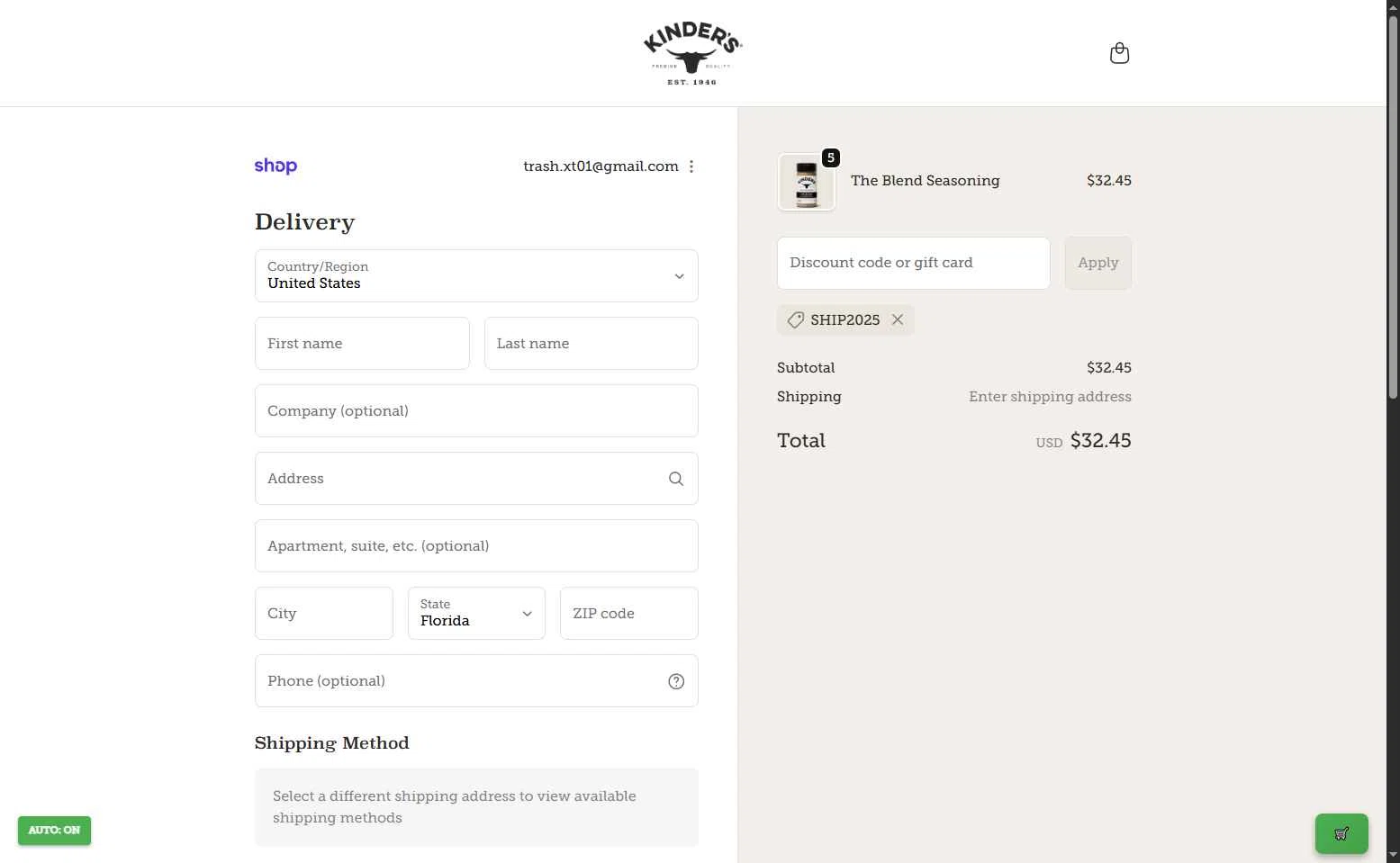Click the Apply discount button

1098,263
